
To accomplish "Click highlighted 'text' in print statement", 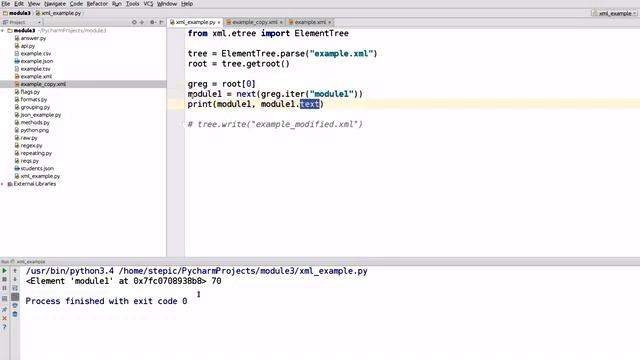I will tap(309, 104).
